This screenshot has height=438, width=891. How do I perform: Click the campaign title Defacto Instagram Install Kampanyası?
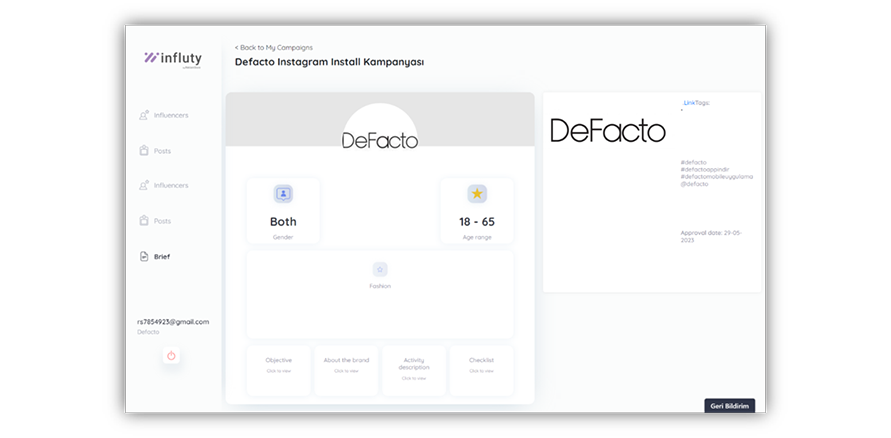[330, 62]
